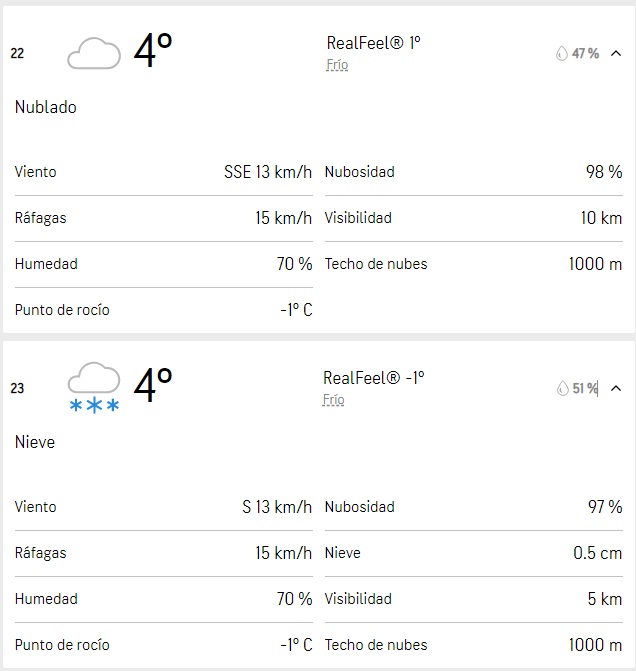Click the Nieve 0.5 cm row
636x671 pixels.
point(473,553)
